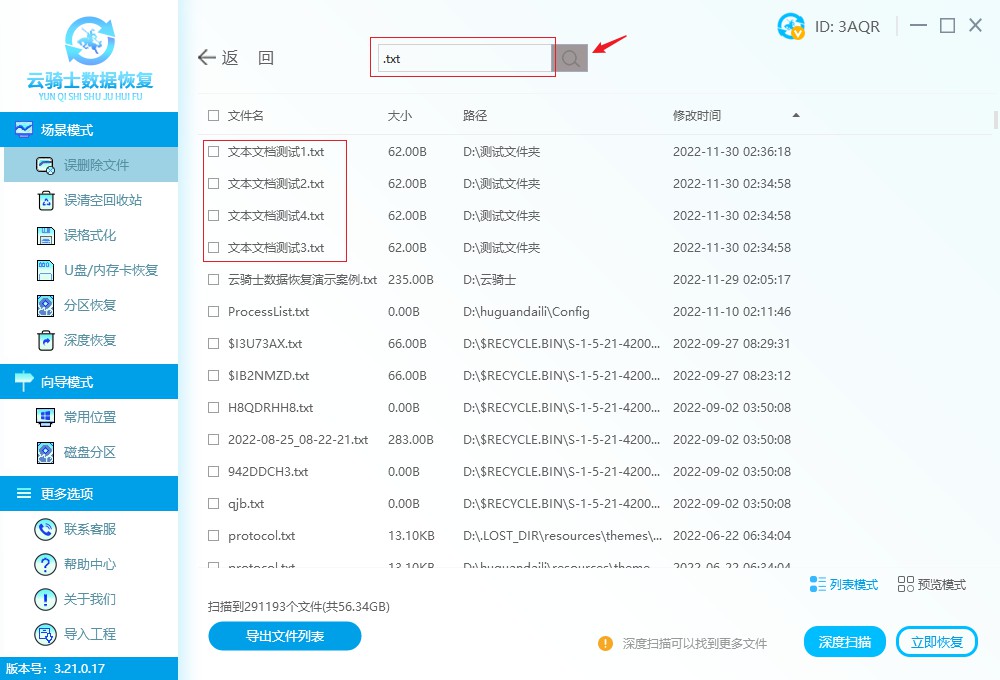This screenshot has height=680, width=1000.
Task: Click the 立即恢复 button
Action: click(x=936, y=642)
